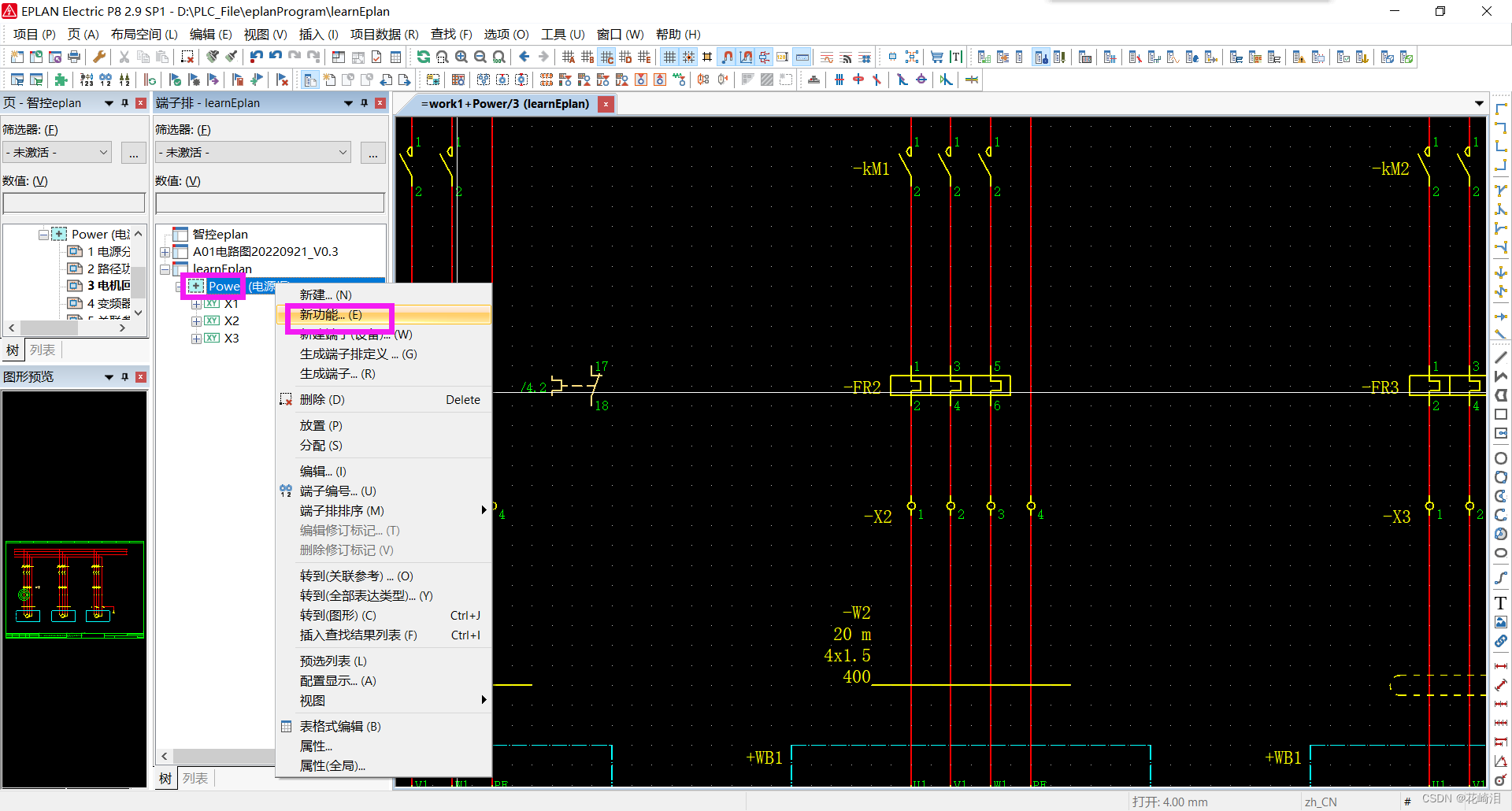Click the first blue undo arrow

(257, 57)
